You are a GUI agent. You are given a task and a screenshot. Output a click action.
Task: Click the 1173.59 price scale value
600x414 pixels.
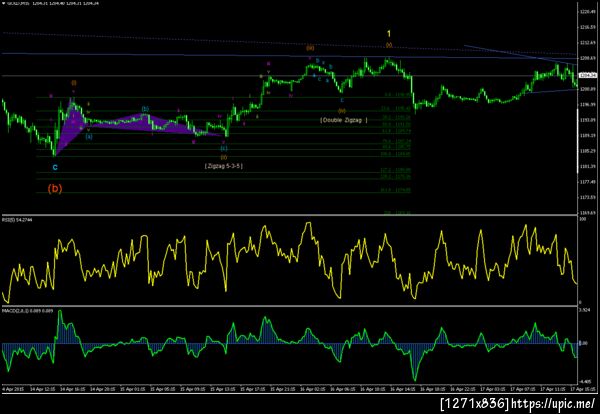(x=589, y=197)
